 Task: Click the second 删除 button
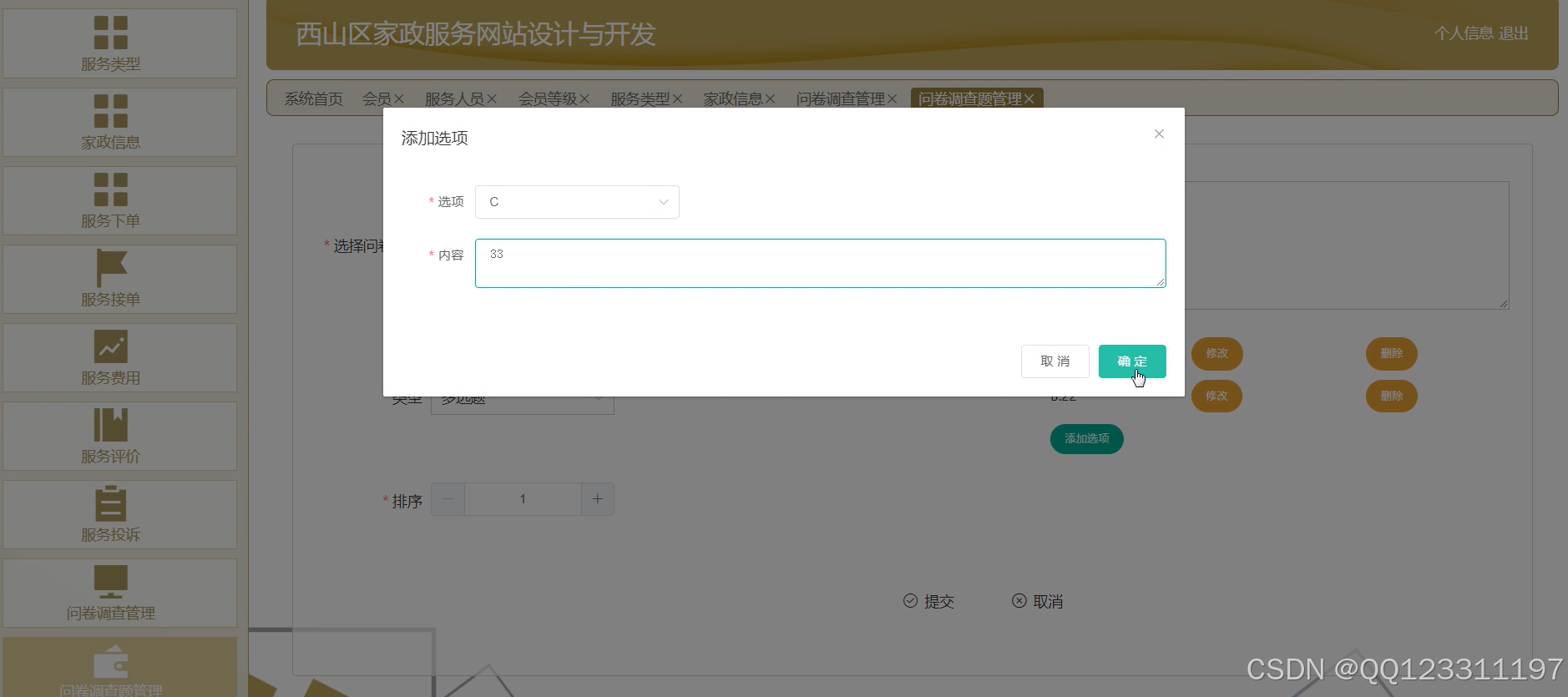tap(1391, 396)
